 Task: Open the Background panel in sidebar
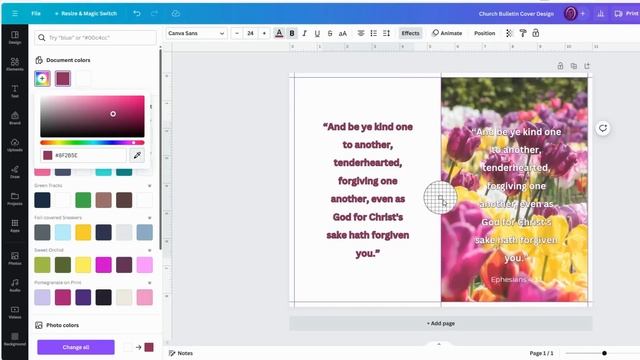pos(15,339)
